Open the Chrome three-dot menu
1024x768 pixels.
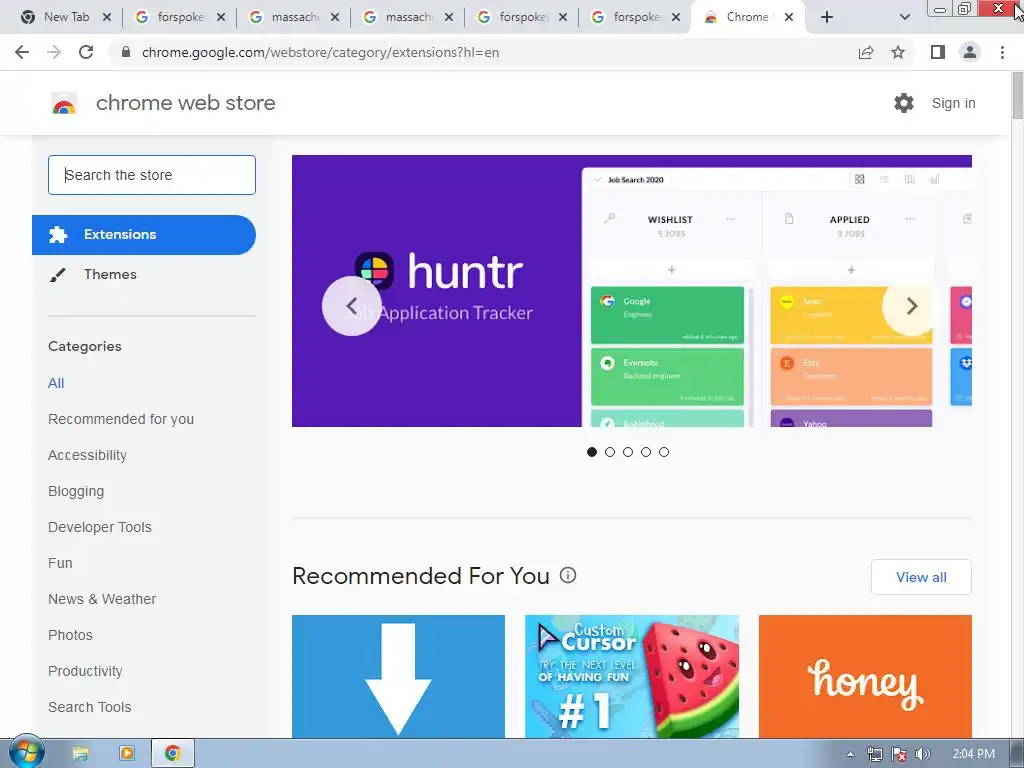pyautogui.click(x=1002, y=52)
